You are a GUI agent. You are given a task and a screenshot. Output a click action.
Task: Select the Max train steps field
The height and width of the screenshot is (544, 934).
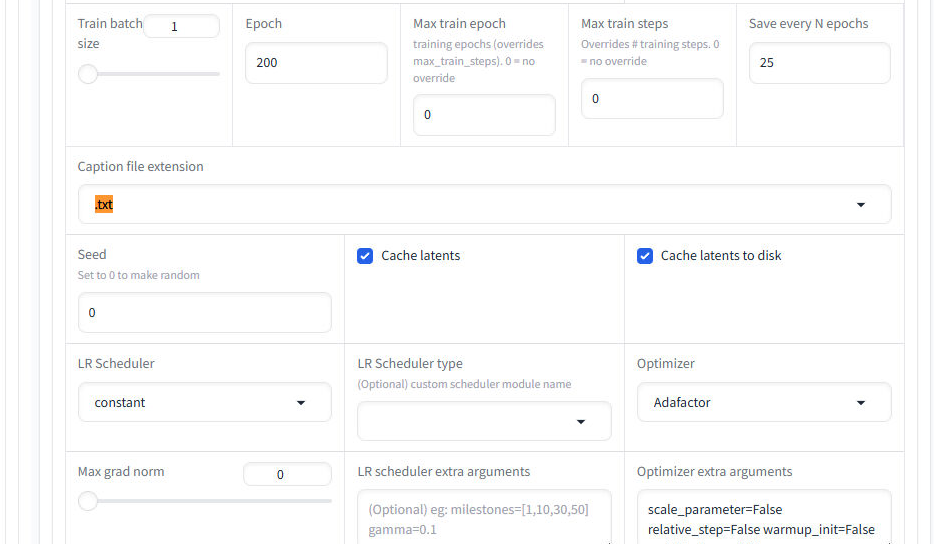click(651, 99)
